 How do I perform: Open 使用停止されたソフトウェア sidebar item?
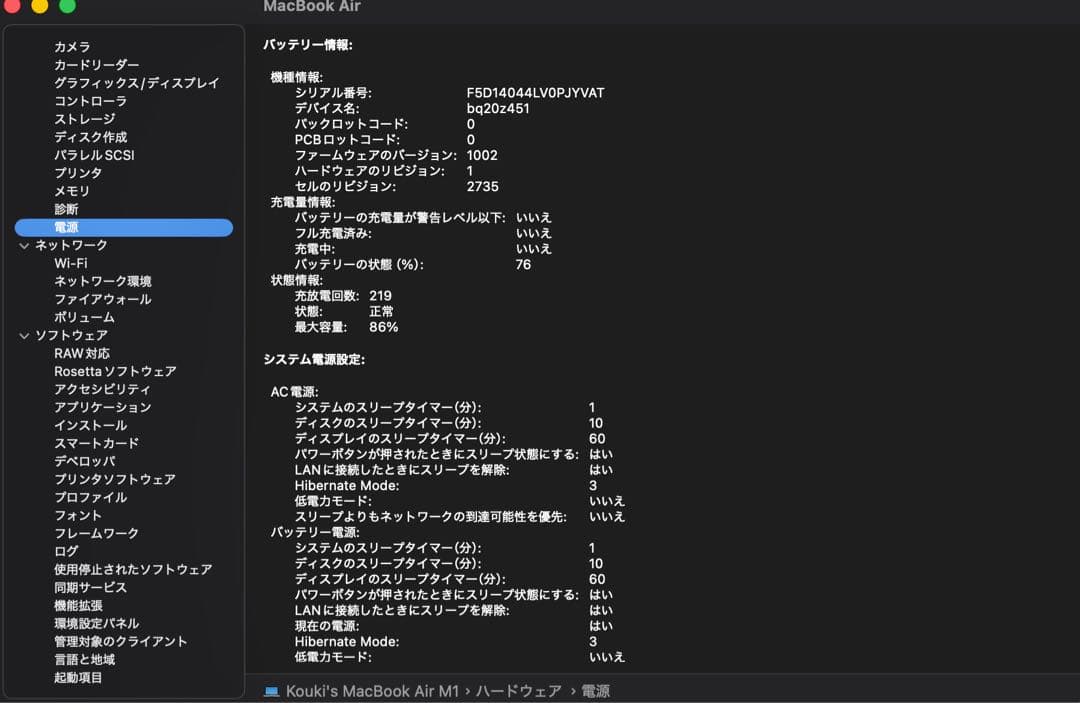pos(133,569)
